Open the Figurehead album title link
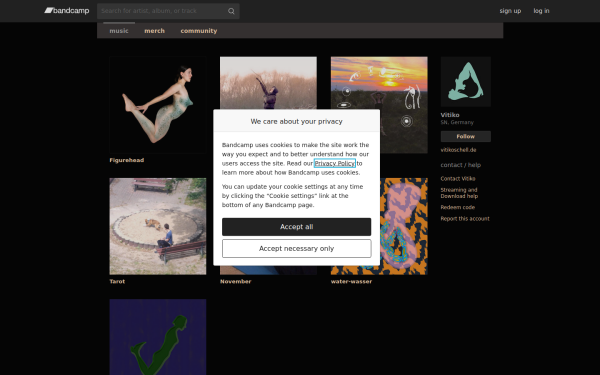This screenshot has height=375, width=600. [127, 160]
